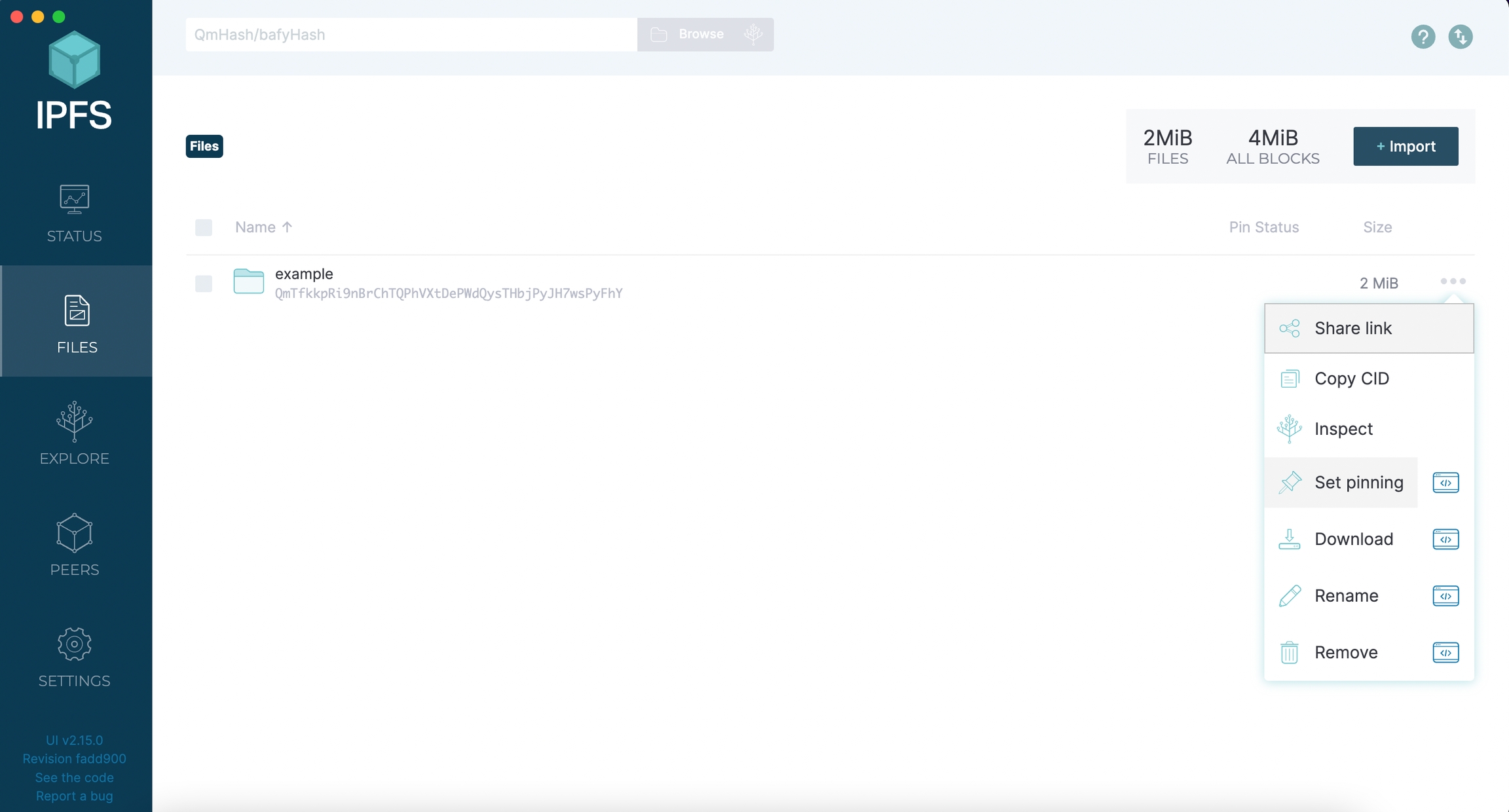Click the Inspect tree icon beside Browse
The height and width of the screenshot is (812, 1509).
click(x=753, y=34)
